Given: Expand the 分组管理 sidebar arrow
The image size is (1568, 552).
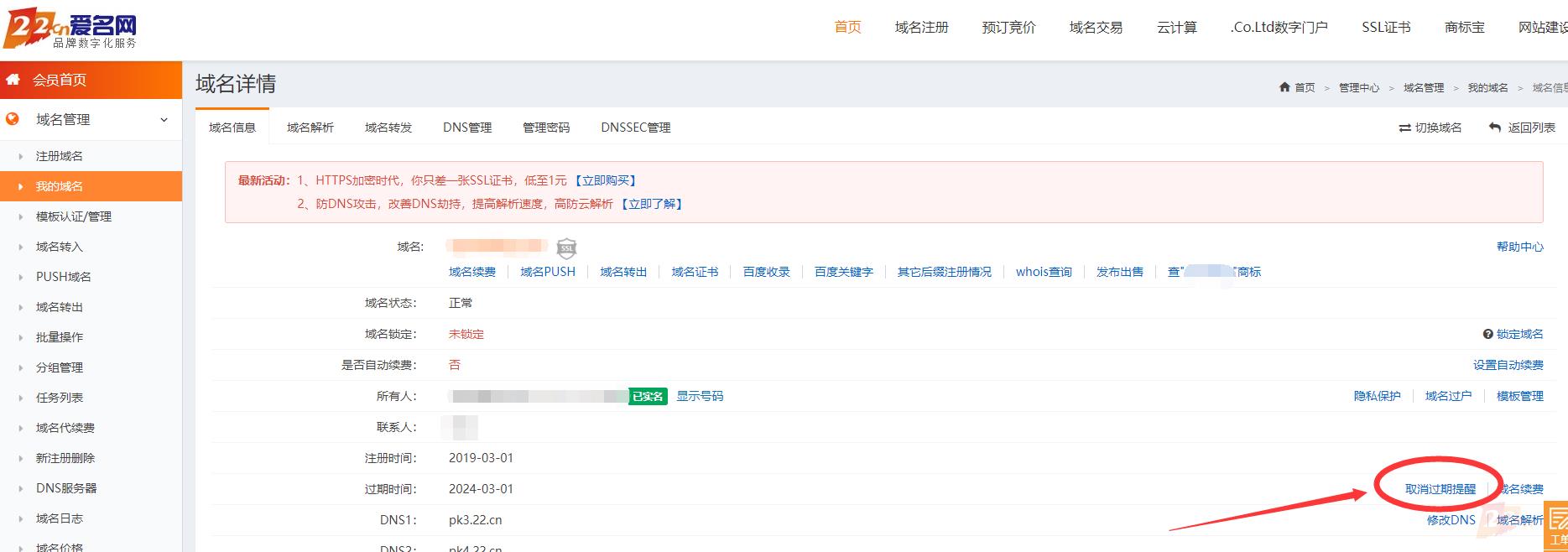Looking at the screenshot, I should [x=21, y=367].
